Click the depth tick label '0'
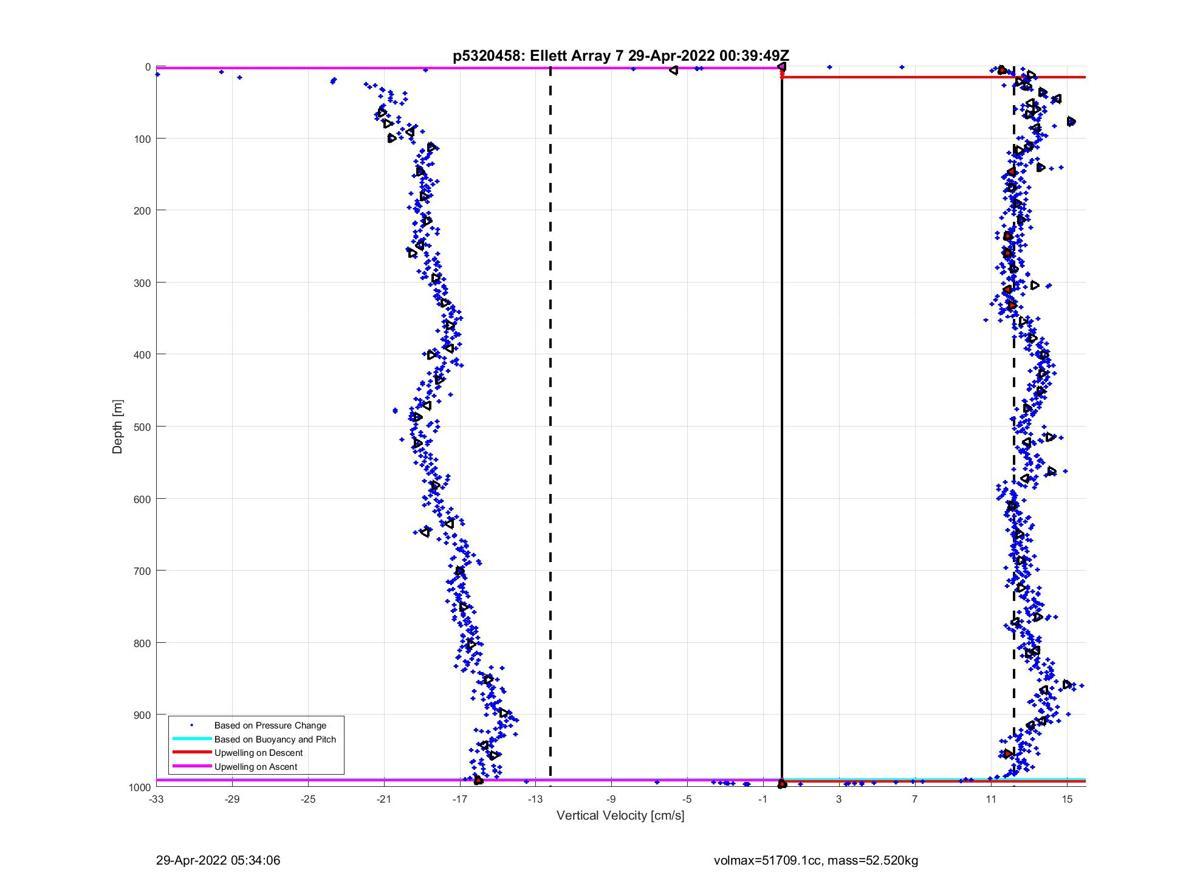Screen dimensions: 1200x885 click(x=148, y=67)
